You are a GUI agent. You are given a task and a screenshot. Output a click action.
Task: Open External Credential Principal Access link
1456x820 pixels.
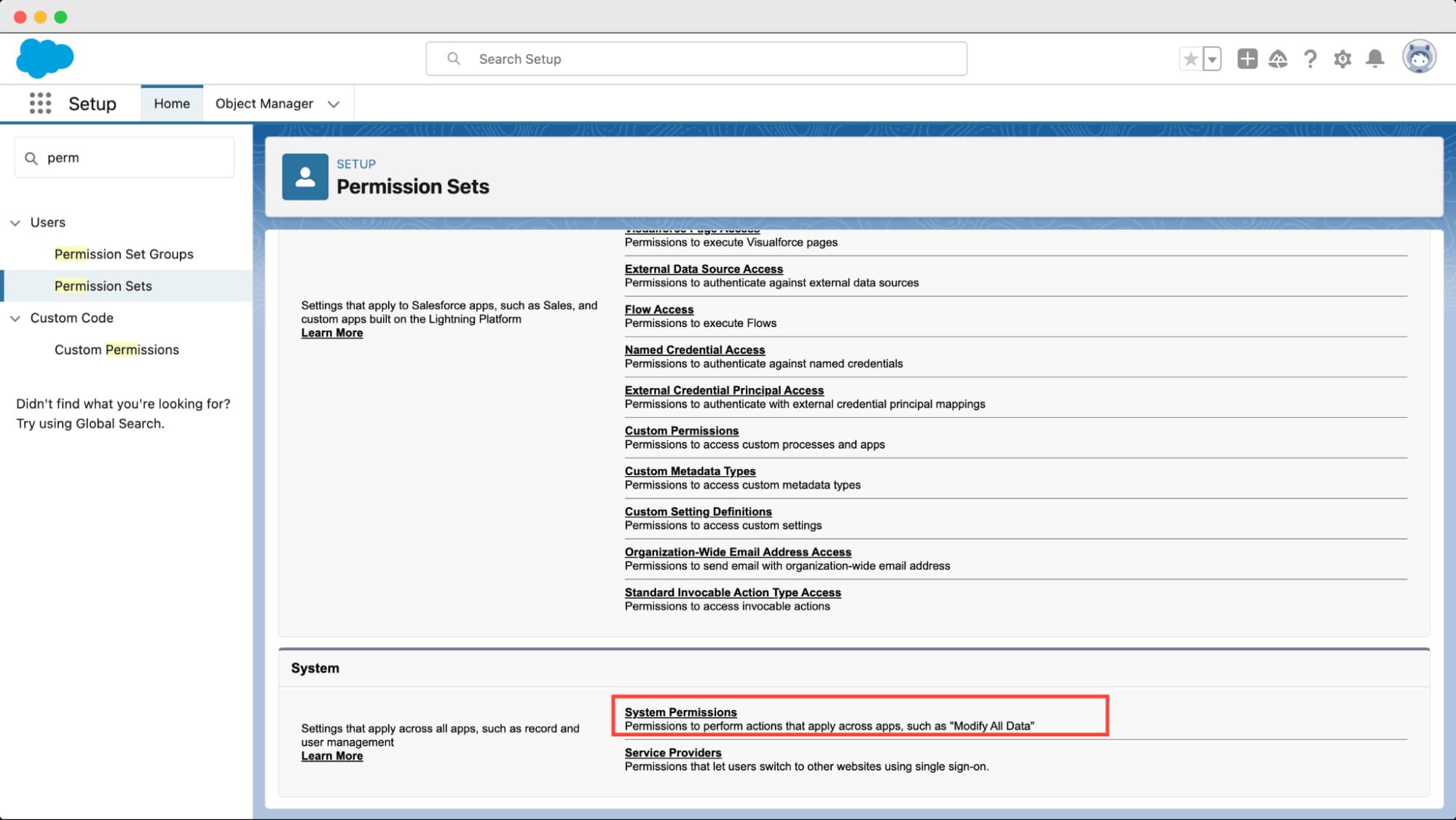click(x=724, y=390)
